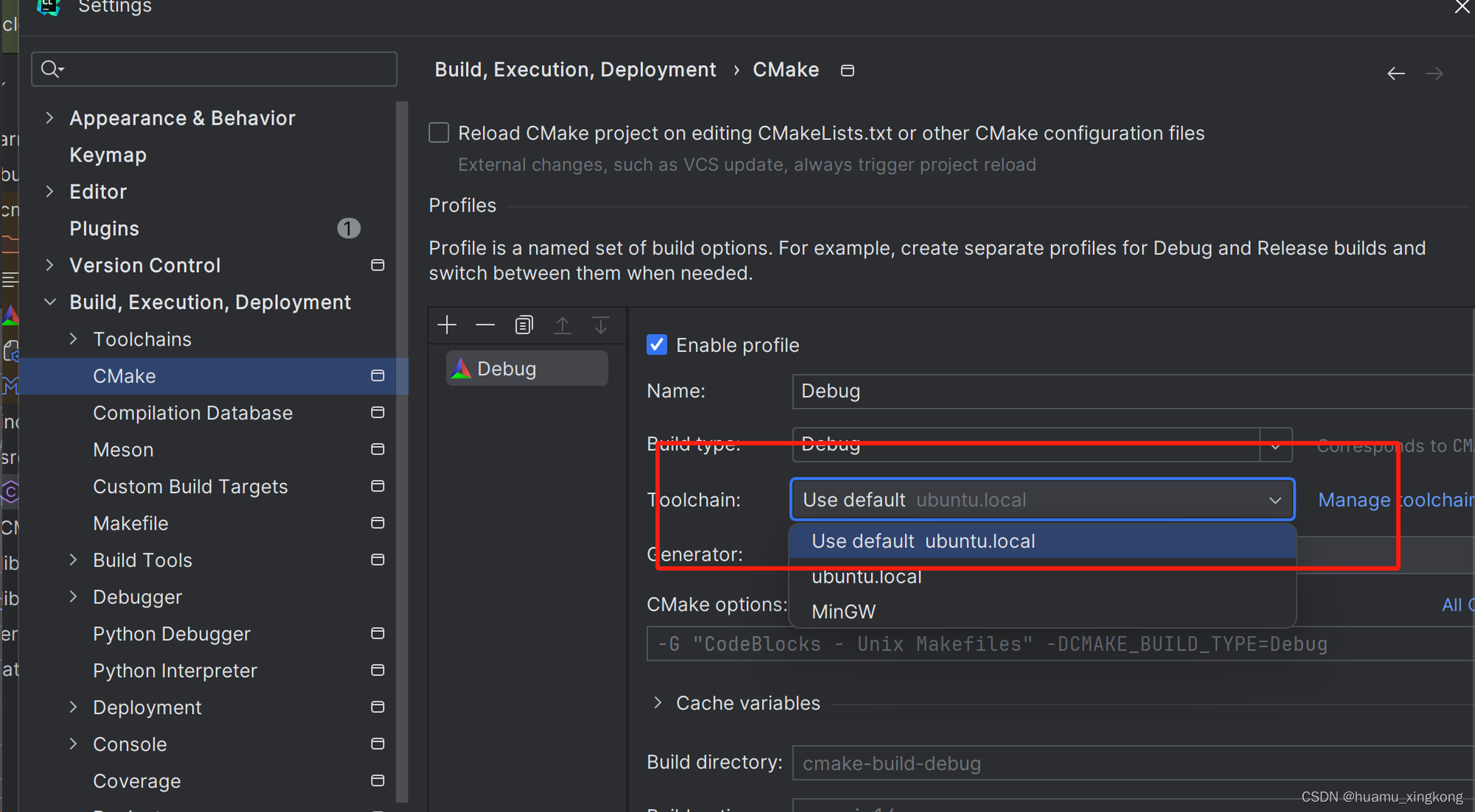Click the back navigation arrow

[x=1395, y=73]
